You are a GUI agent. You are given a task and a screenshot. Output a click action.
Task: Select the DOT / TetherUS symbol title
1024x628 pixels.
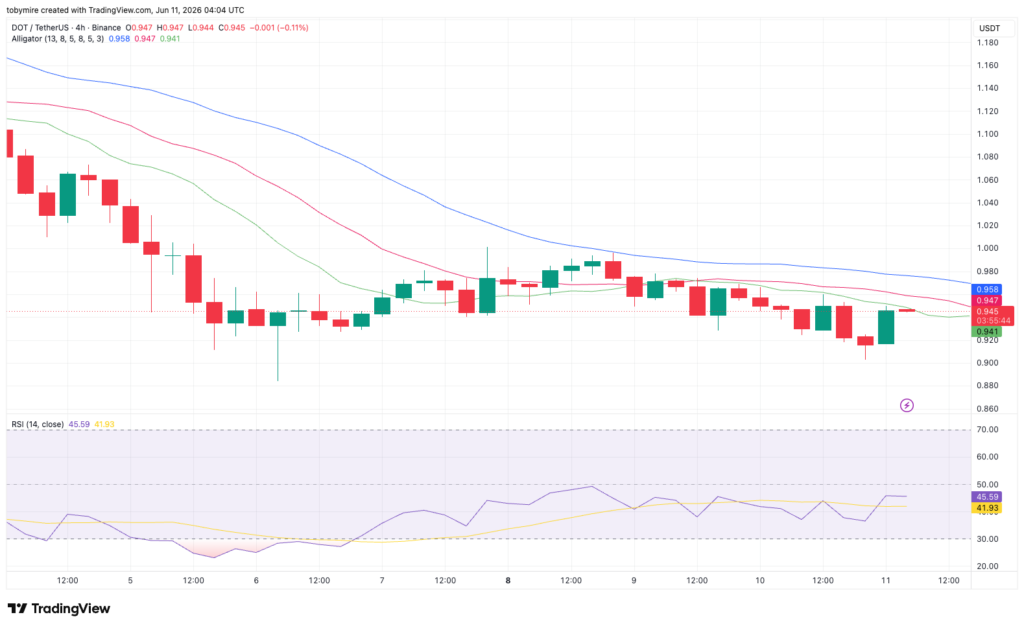coord(65,27)
